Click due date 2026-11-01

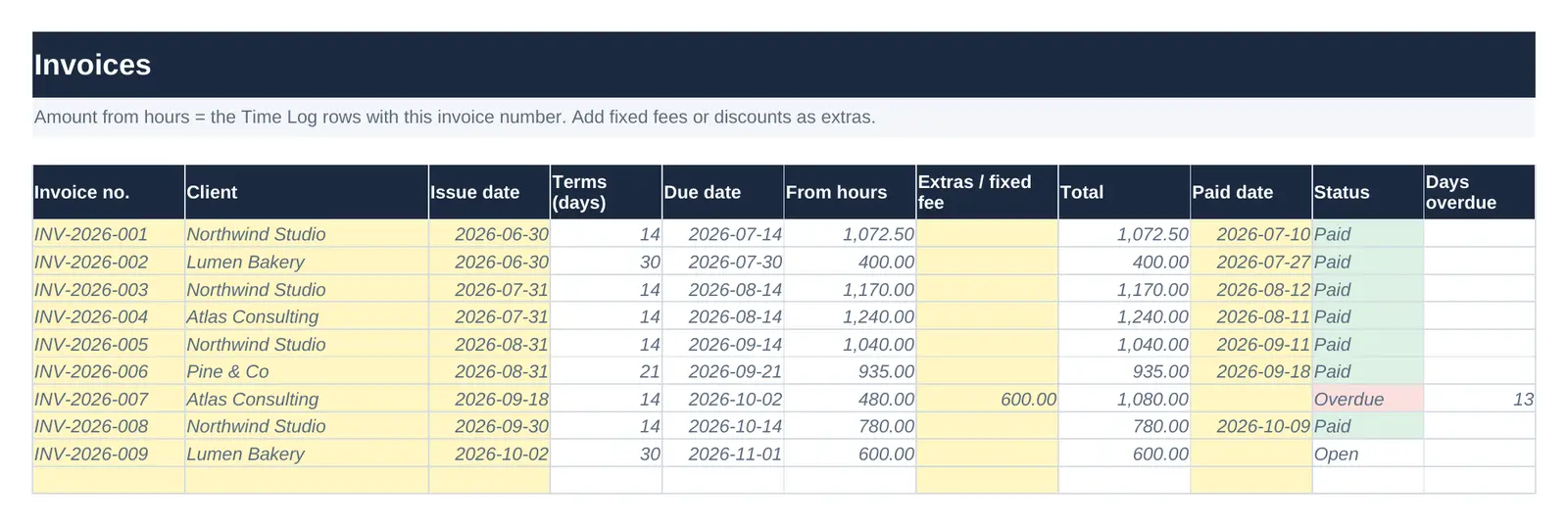(x=723, y=454)
